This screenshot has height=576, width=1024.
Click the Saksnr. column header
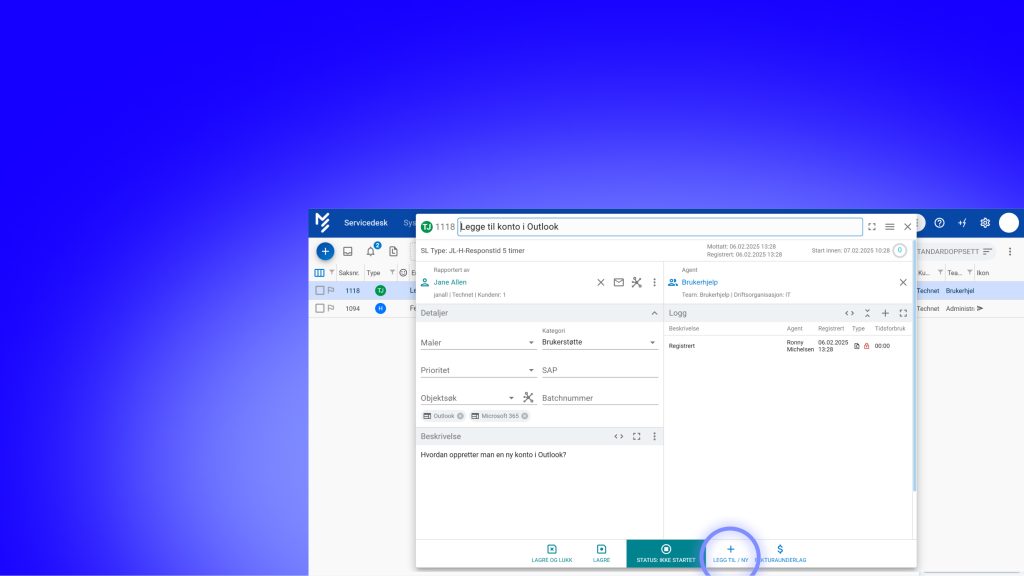click(x=349, y=273)
